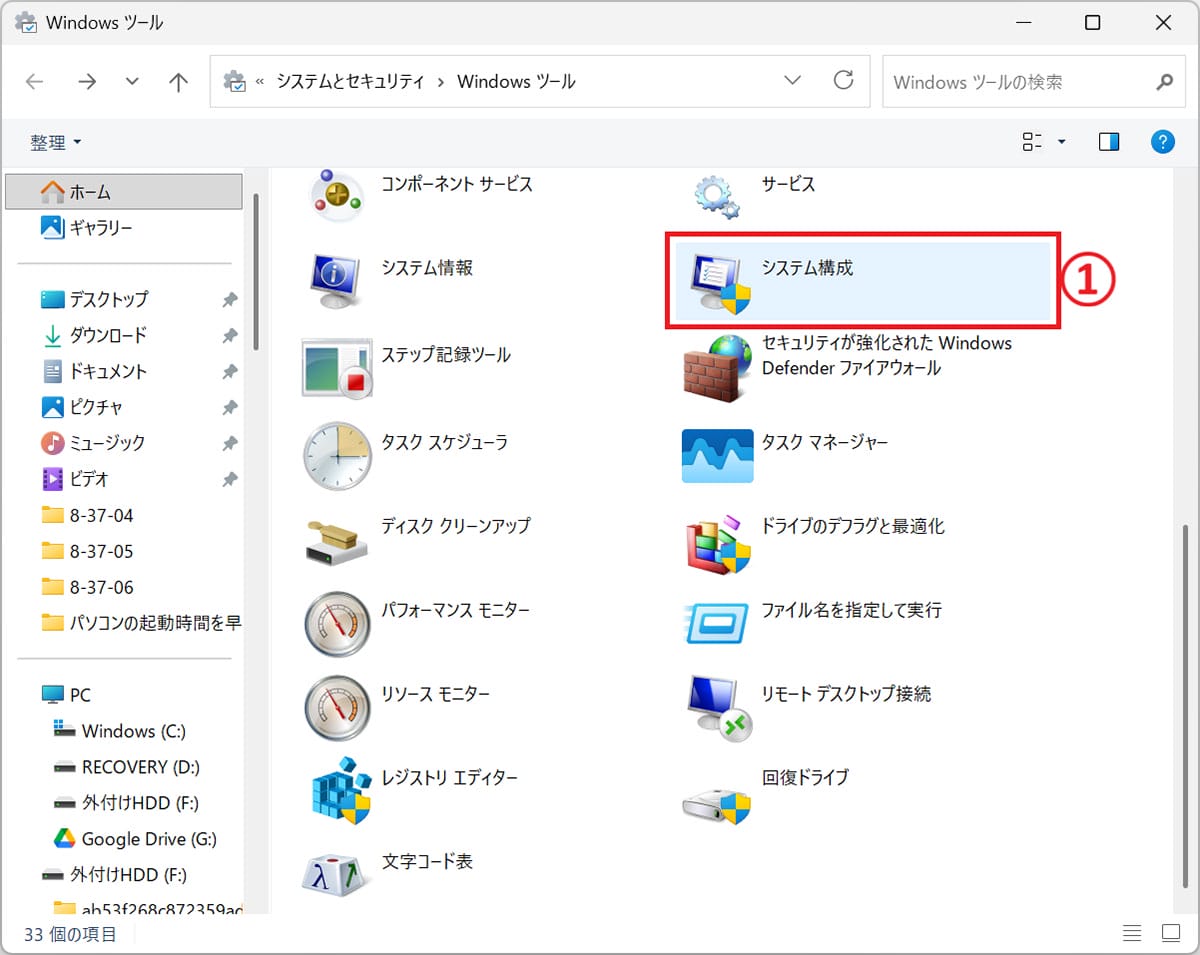Open the リモート デスクトップ接続 icon
Screen dimensions: 1200x955
718,709
